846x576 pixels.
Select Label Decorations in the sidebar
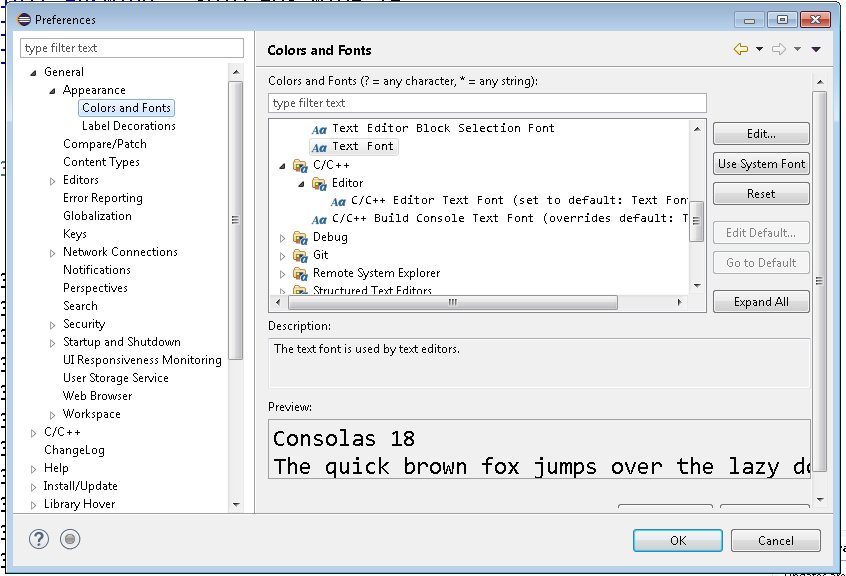point(128,126)
